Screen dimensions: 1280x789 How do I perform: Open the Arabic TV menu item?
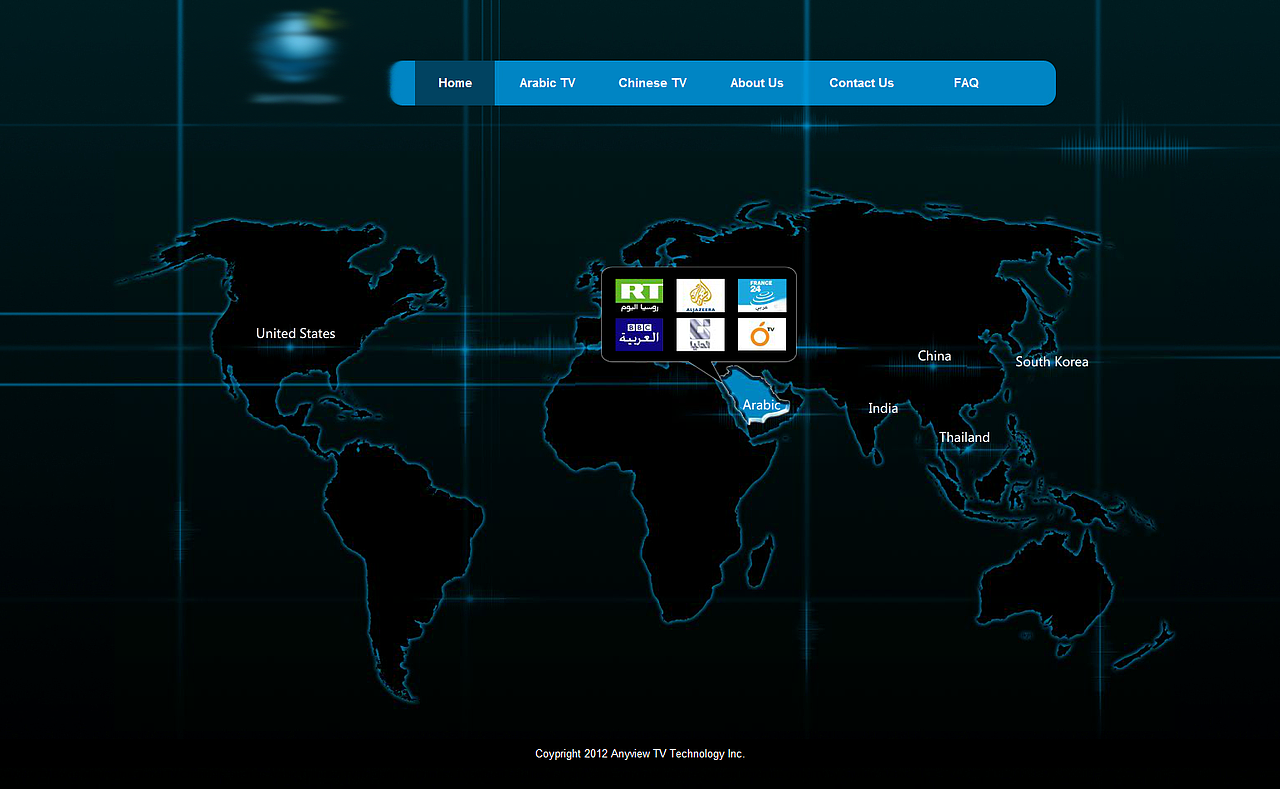pos(547,83)
